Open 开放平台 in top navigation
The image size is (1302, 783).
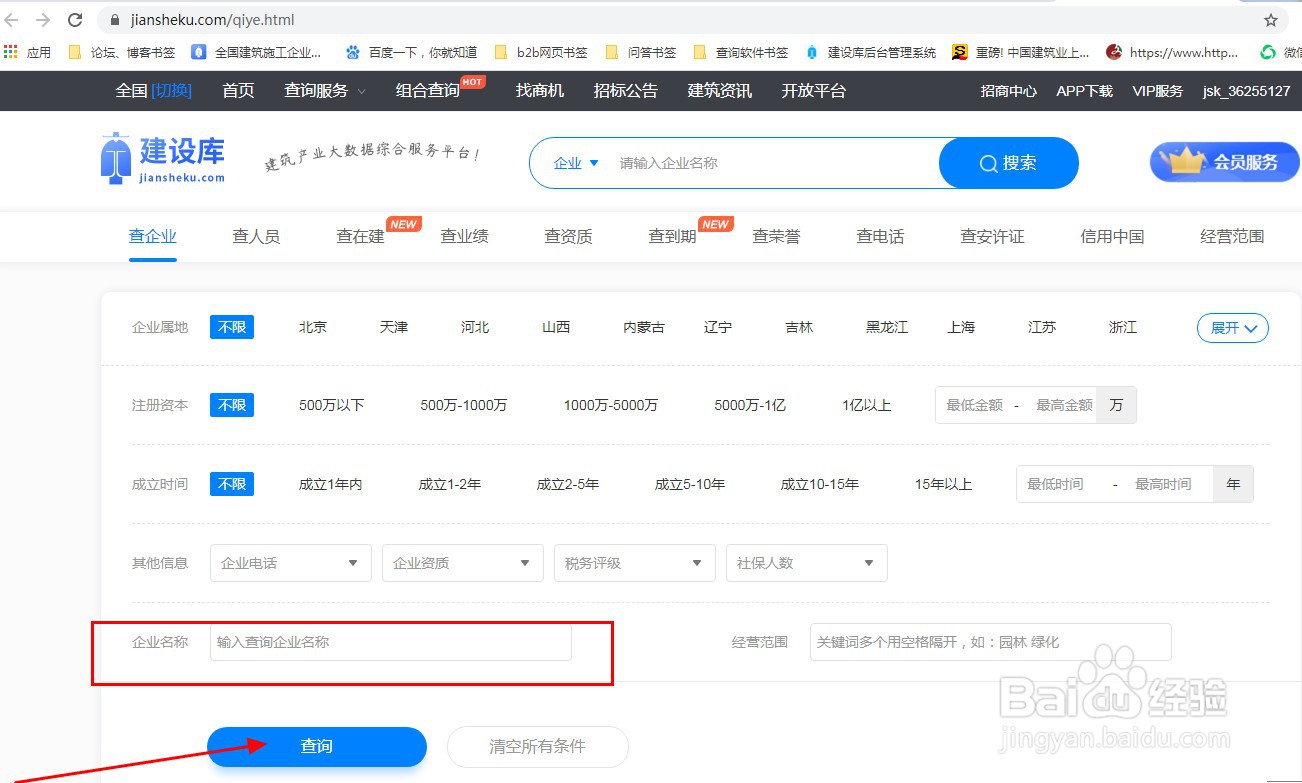[x=814, y=90]
